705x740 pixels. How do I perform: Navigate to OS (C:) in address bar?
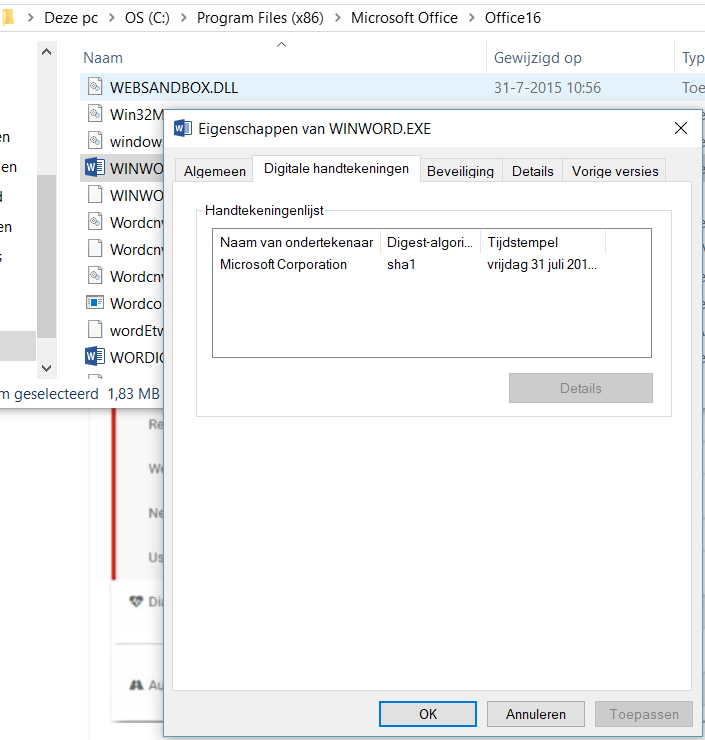147,18
